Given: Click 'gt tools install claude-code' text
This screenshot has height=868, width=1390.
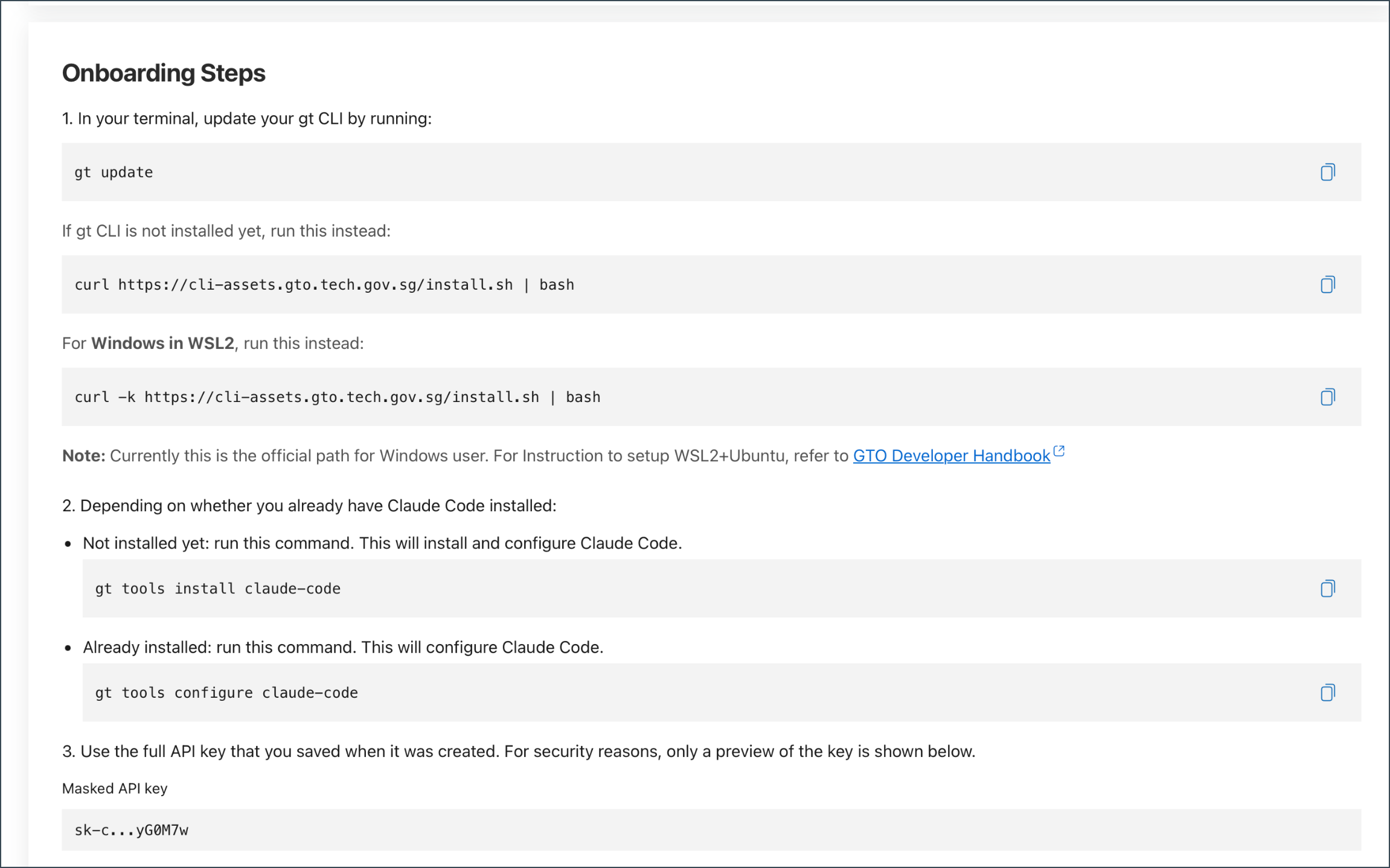Looking at the screenshot, I should click(218, 589).
